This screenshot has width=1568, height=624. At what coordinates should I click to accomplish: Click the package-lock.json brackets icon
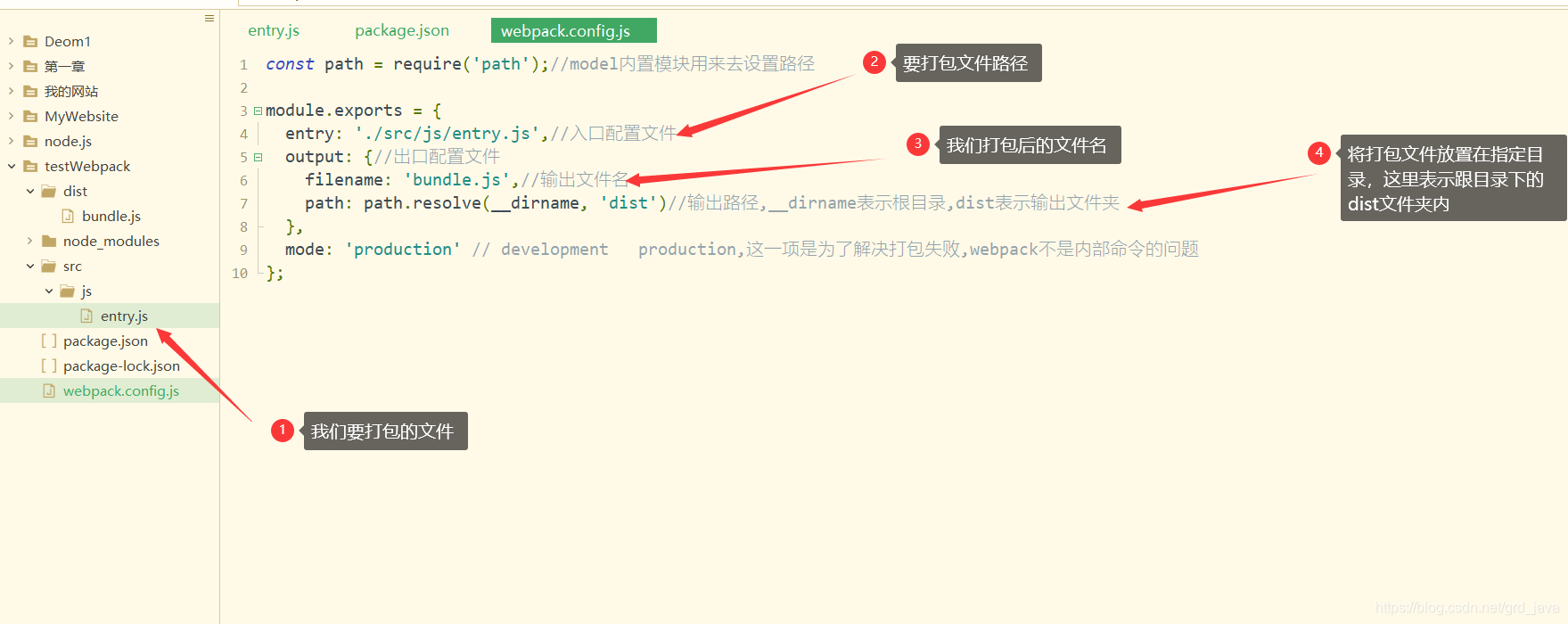(49, 365)
